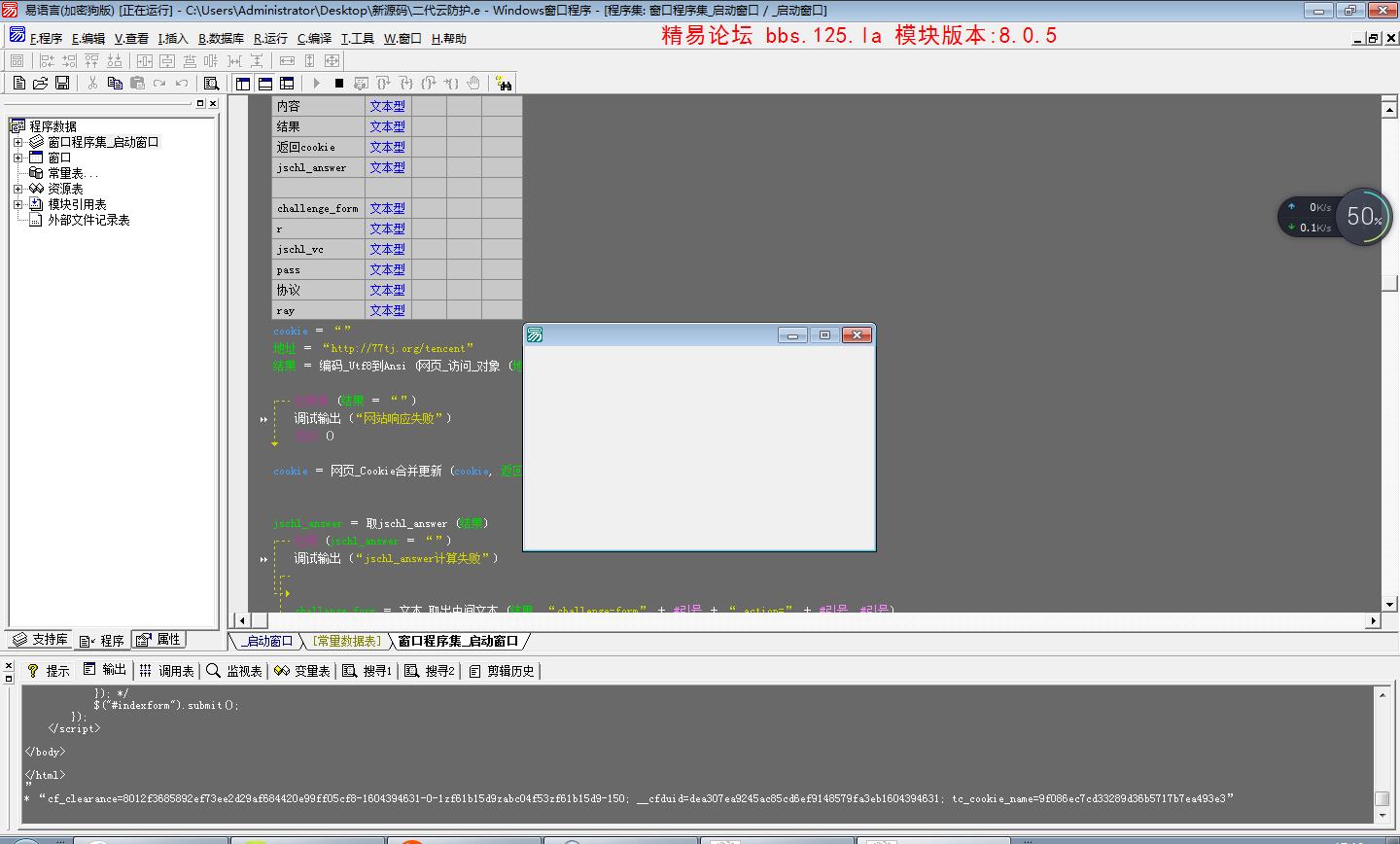Toggle the bottom status panel layout icon
The image size is (1400, 844).
(x=264, y=84)
